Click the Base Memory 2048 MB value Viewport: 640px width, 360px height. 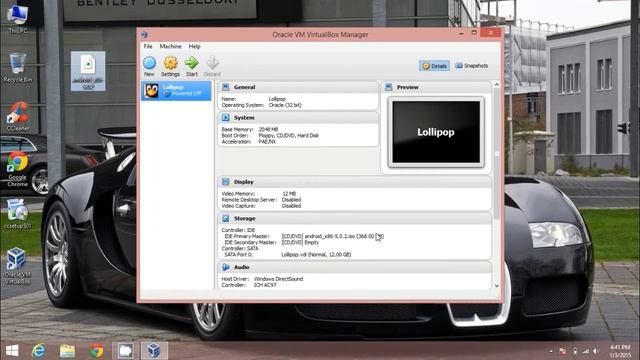(268, 129)
